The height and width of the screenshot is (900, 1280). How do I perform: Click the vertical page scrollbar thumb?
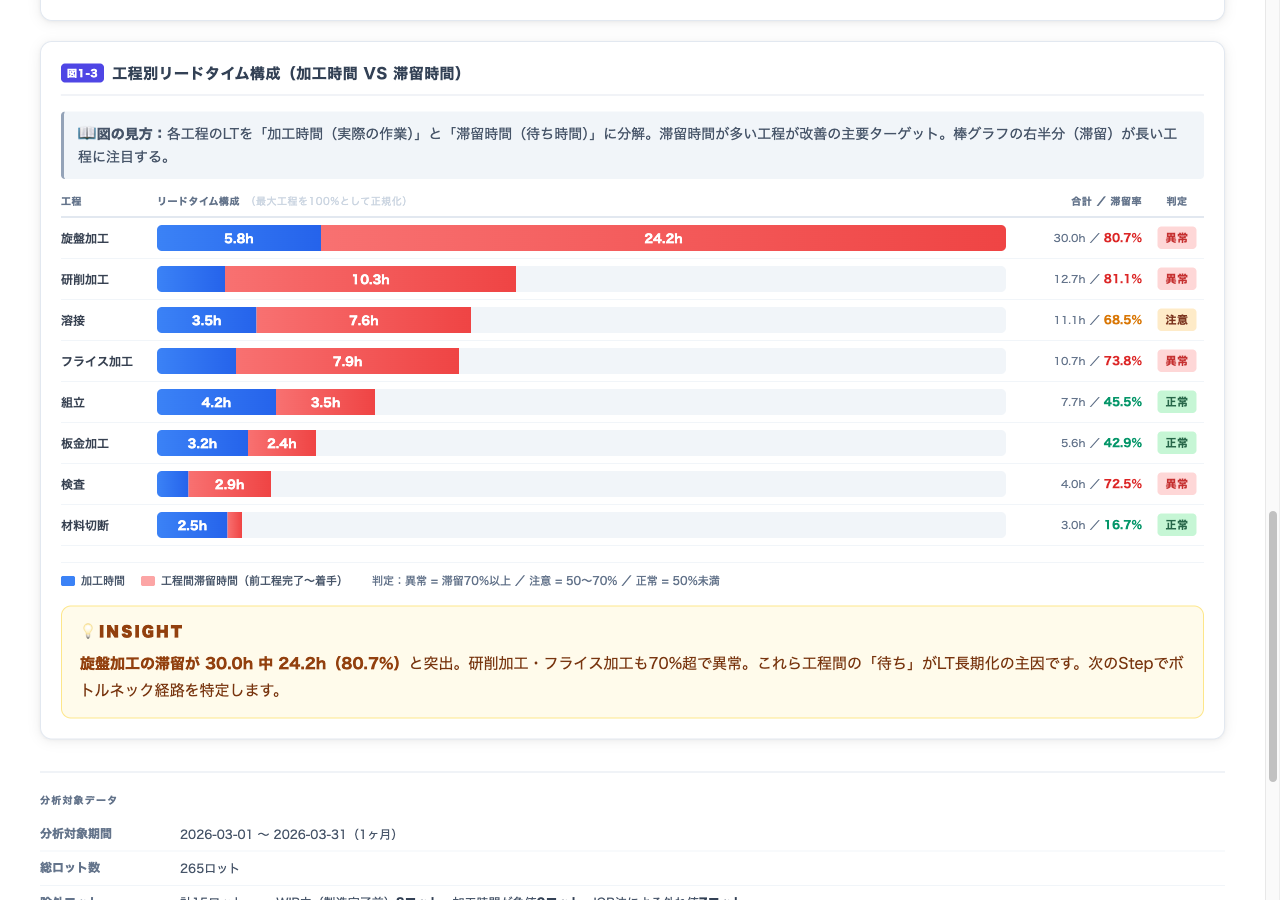click(x=1273, y=645)
